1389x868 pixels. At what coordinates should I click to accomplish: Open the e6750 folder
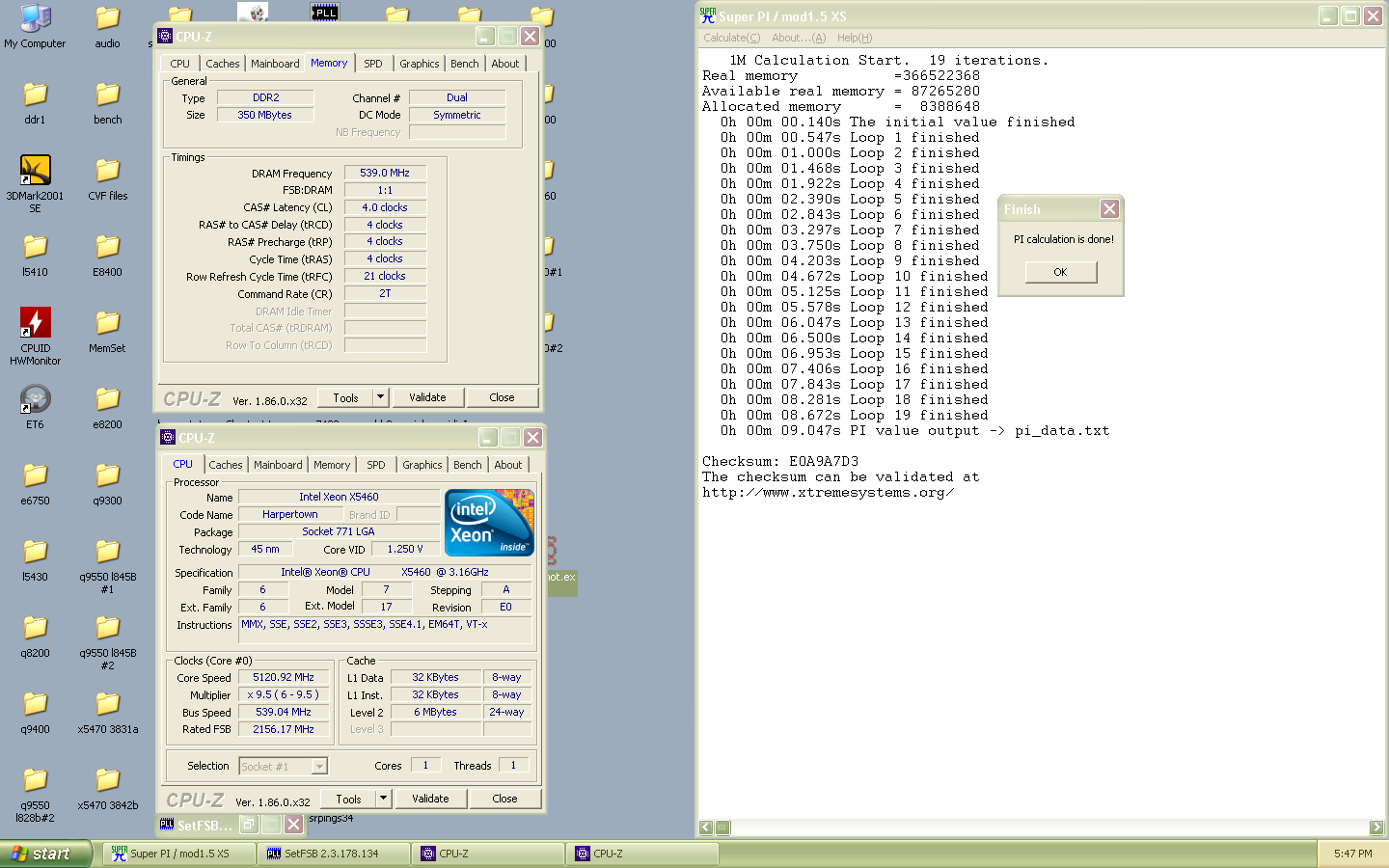tap(35, 483)
